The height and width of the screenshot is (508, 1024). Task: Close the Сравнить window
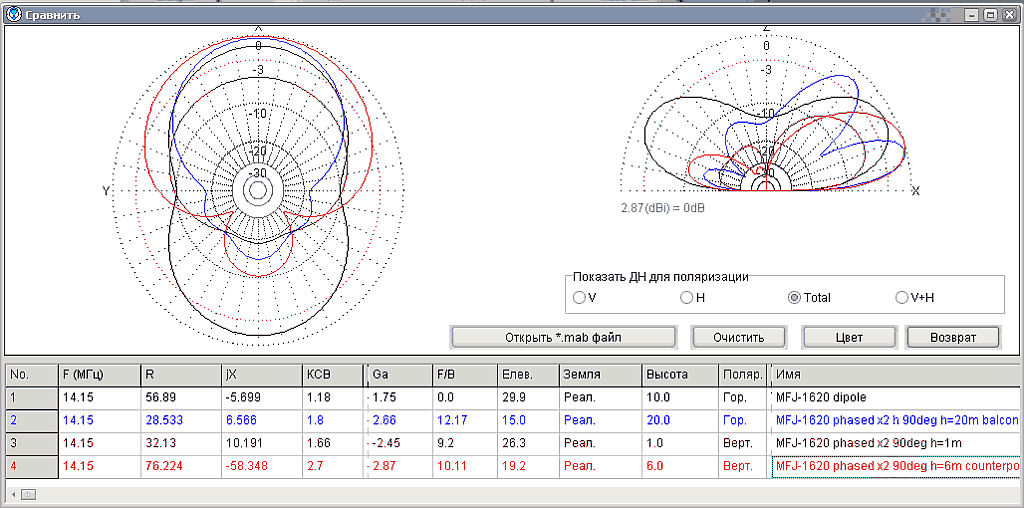(x=1009, y=15)
